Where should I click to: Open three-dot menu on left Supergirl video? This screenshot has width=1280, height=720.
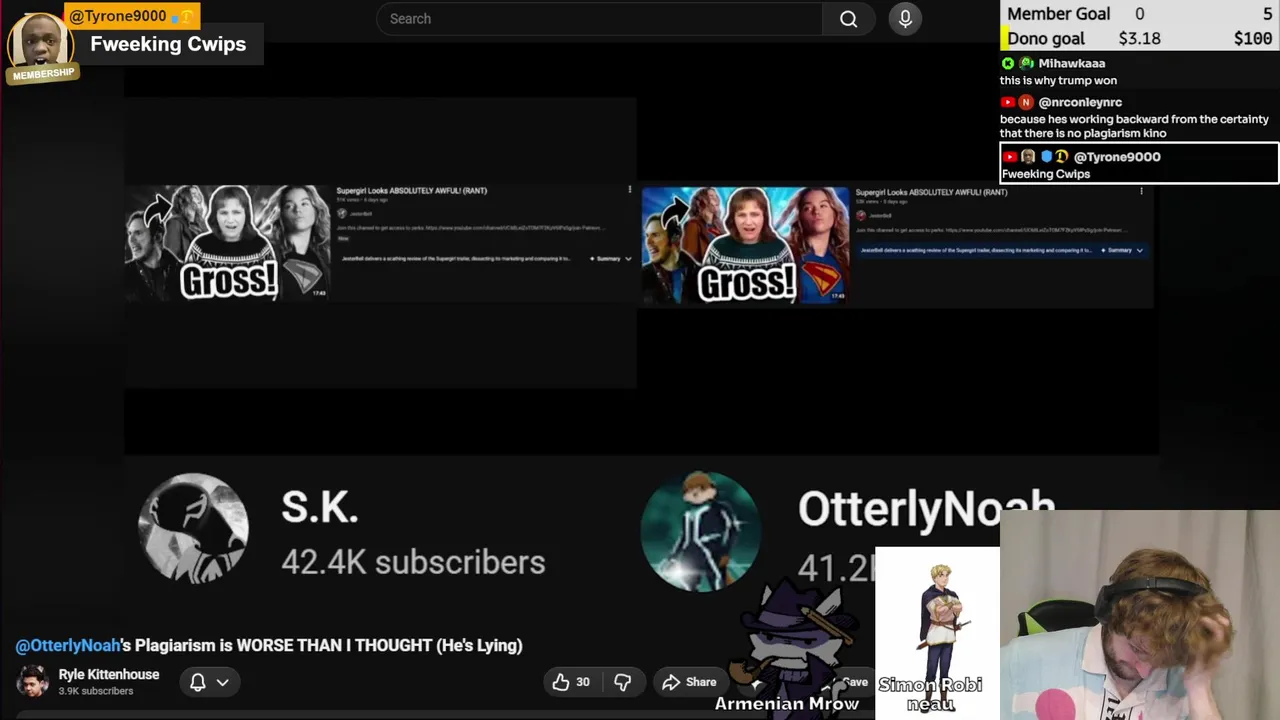629,190
